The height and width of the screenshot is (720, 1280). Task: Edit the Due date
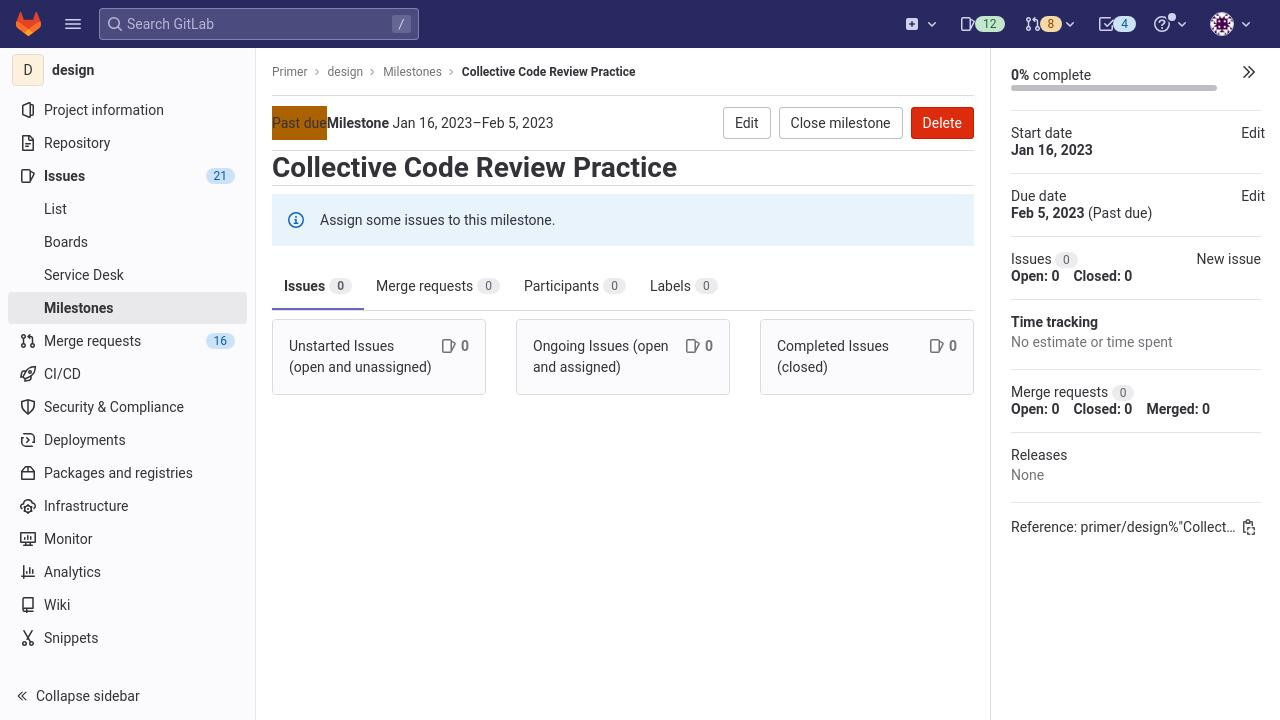click(x=1253, y=196)
